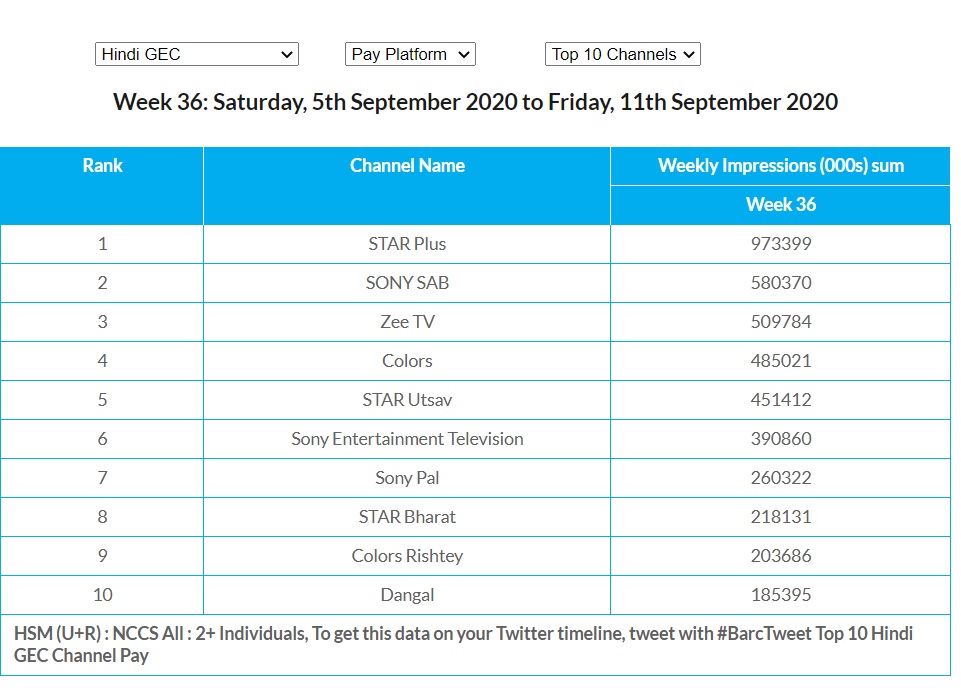
Task: Select the STAR Utsav channel cell
Action: pyautogui.click(x=407, y=400)
